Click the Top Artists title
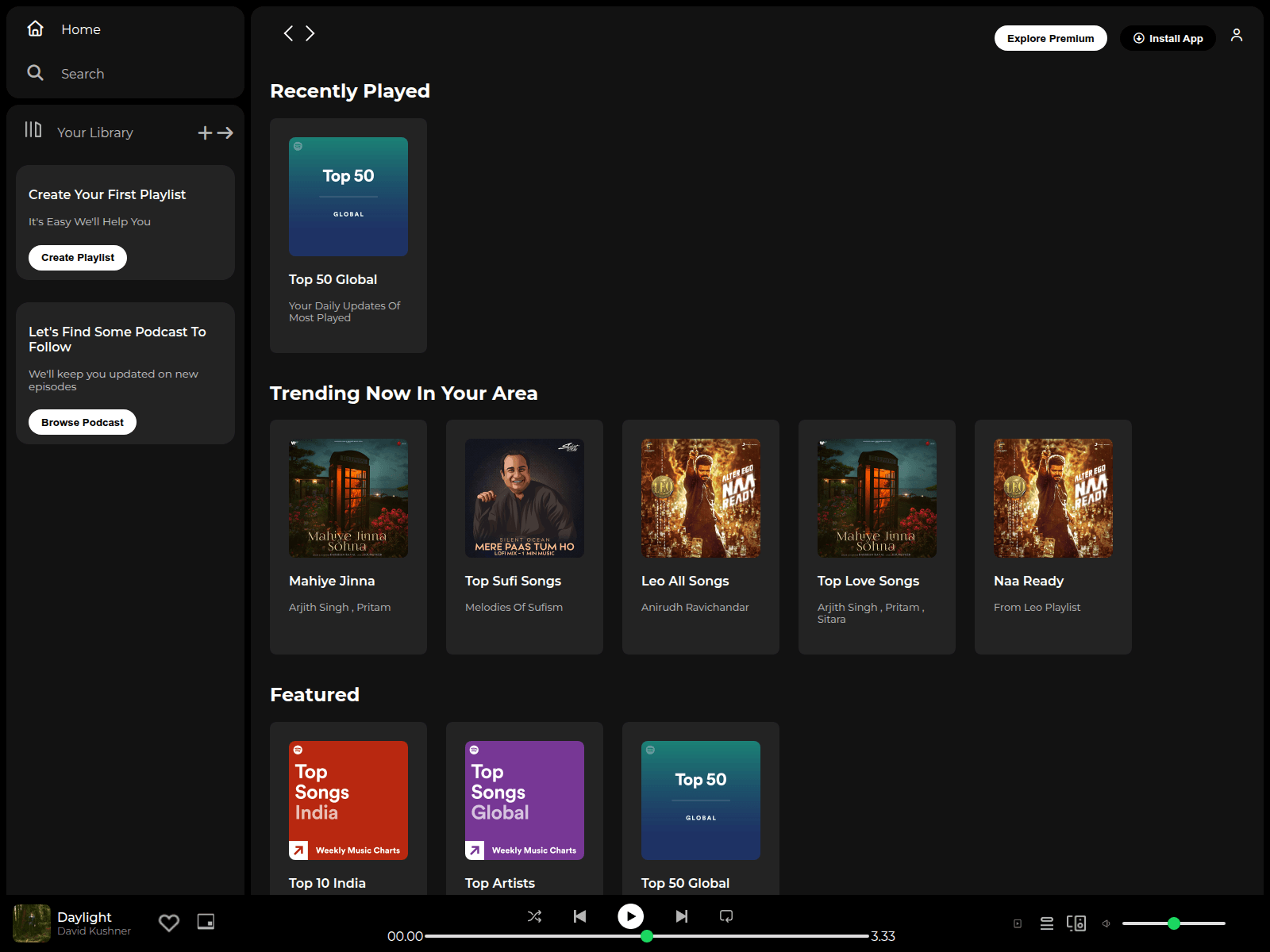1270x952 pixels. 500,883
